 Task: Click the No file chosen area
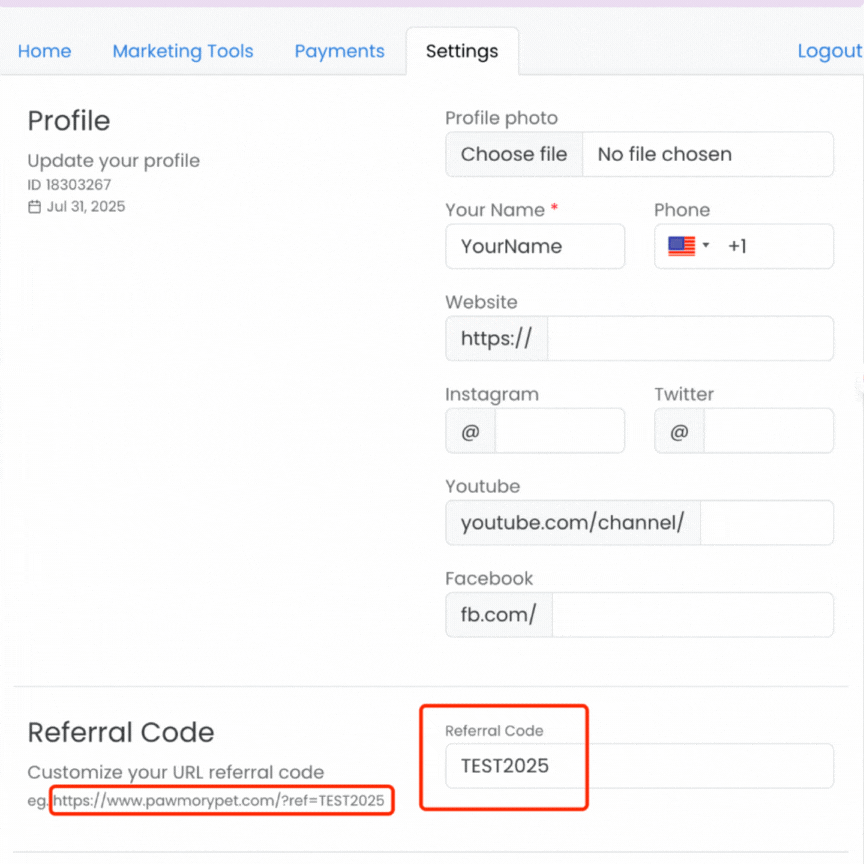coord(707,154)
